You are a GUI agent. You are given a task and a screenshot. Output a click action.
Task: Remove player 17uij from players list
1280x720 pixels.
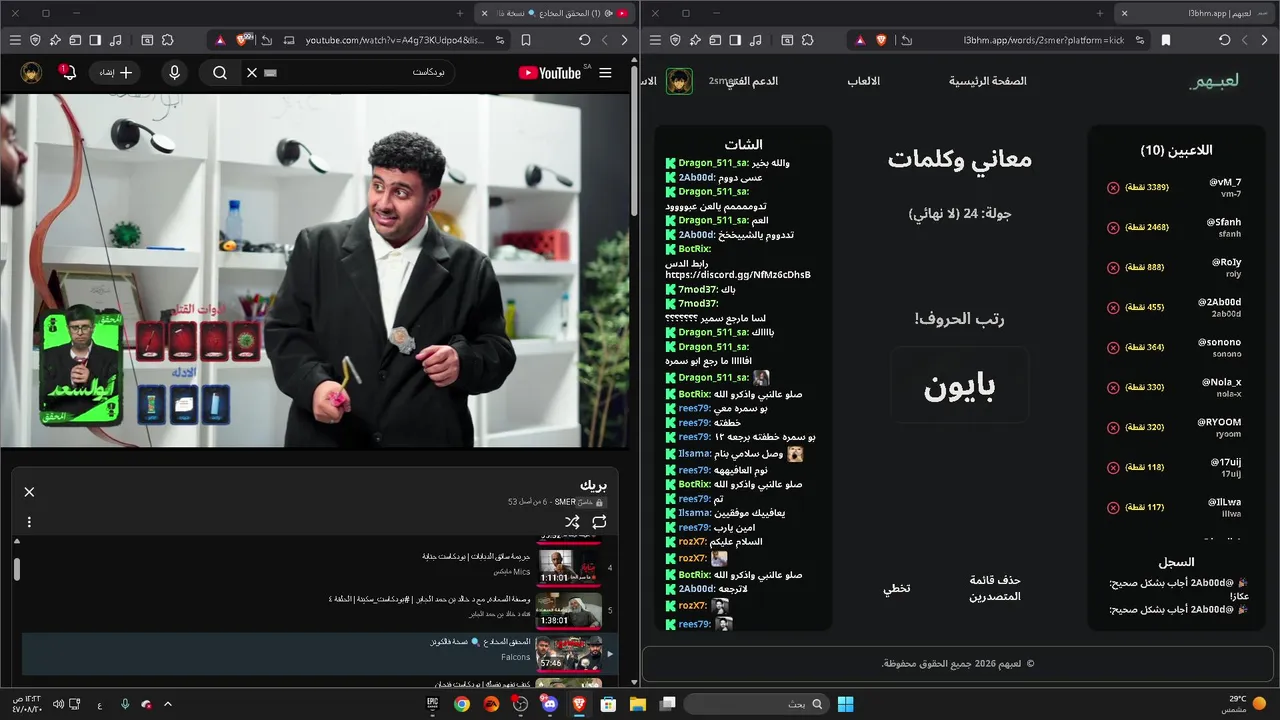[1113, 468]
